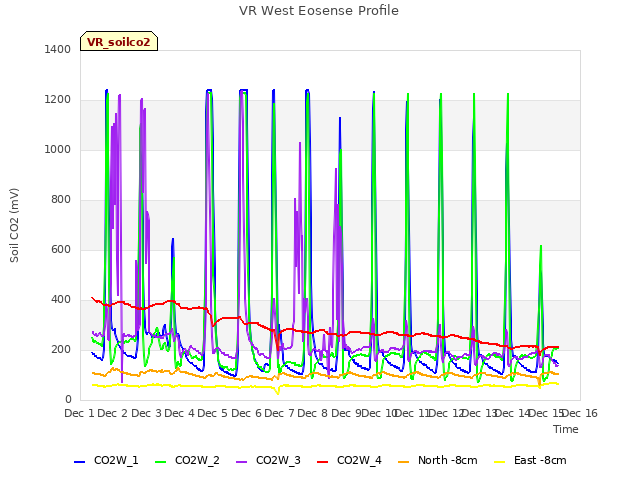Click the Dec 6 x-axis tick label

pos(246,413)
